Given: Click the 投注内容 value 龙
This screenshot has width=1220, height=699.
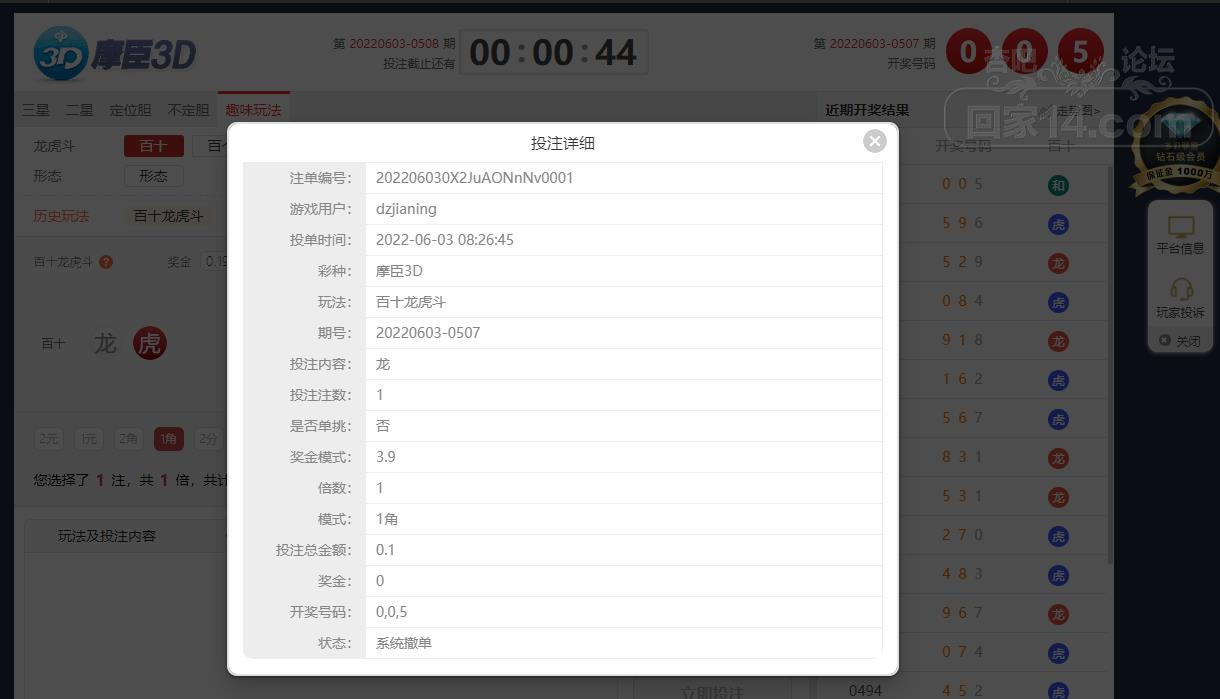Looking at the screenshot, I should (383, 364).
